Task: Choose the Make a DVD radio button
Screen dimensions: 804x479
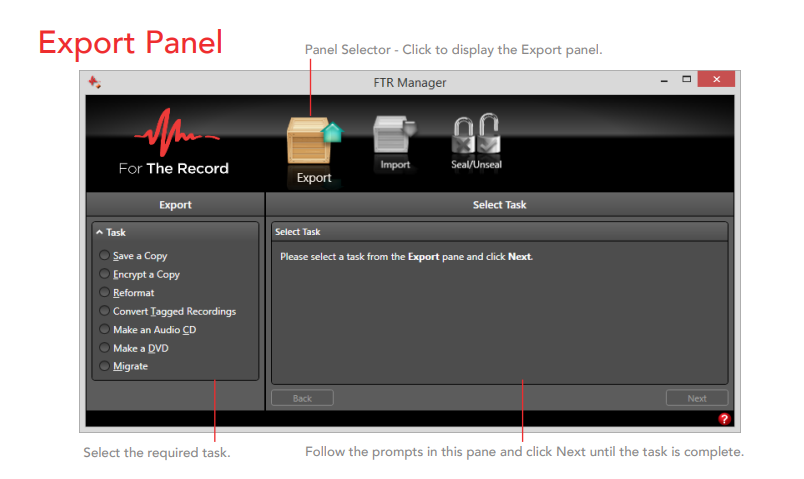Action: [x=105, y=347]
